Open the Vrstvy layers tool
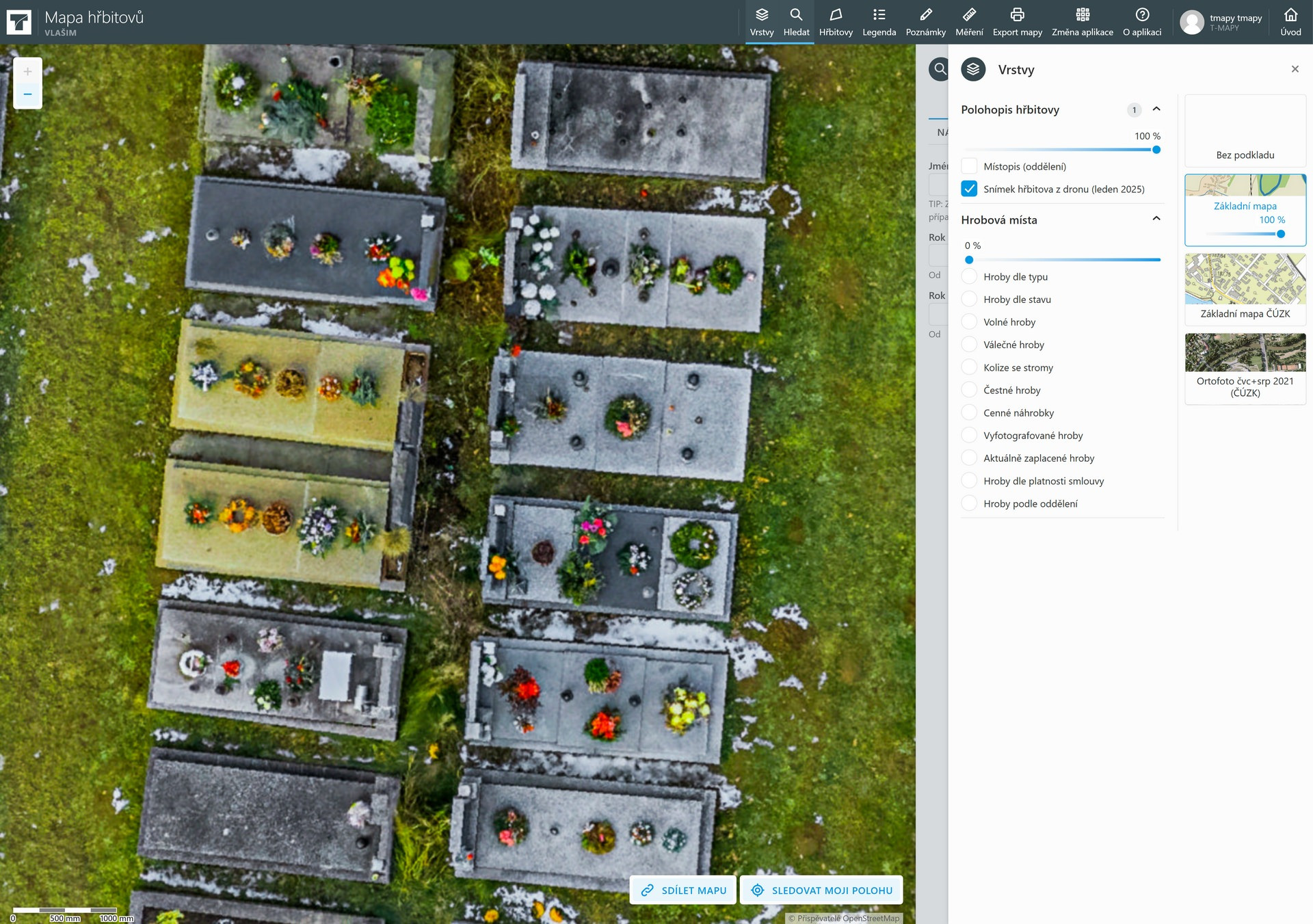This screenshot has width=1313, height=924. 761,22
